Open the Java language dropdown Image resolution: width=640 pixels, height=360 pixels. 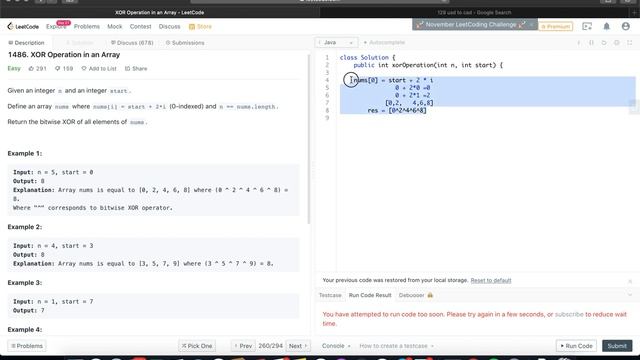click(336, 42)
